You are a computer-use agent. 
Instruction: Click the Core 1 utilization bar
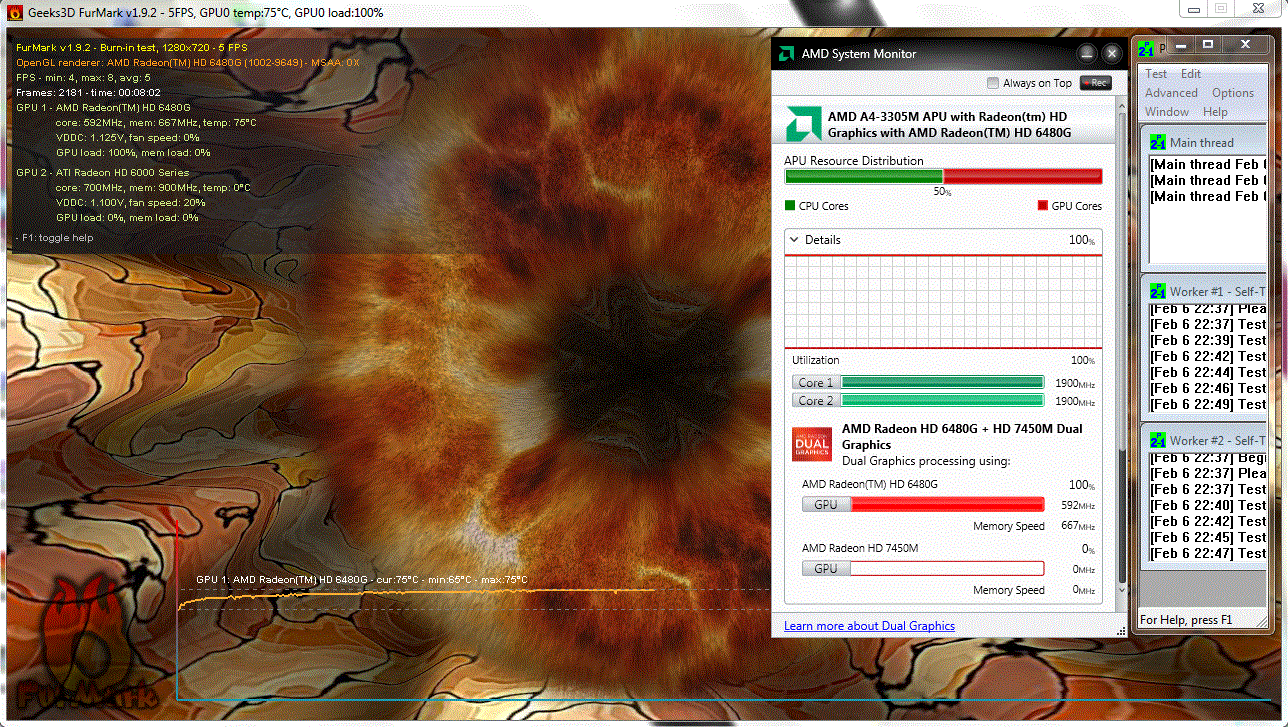pos(943,382)
